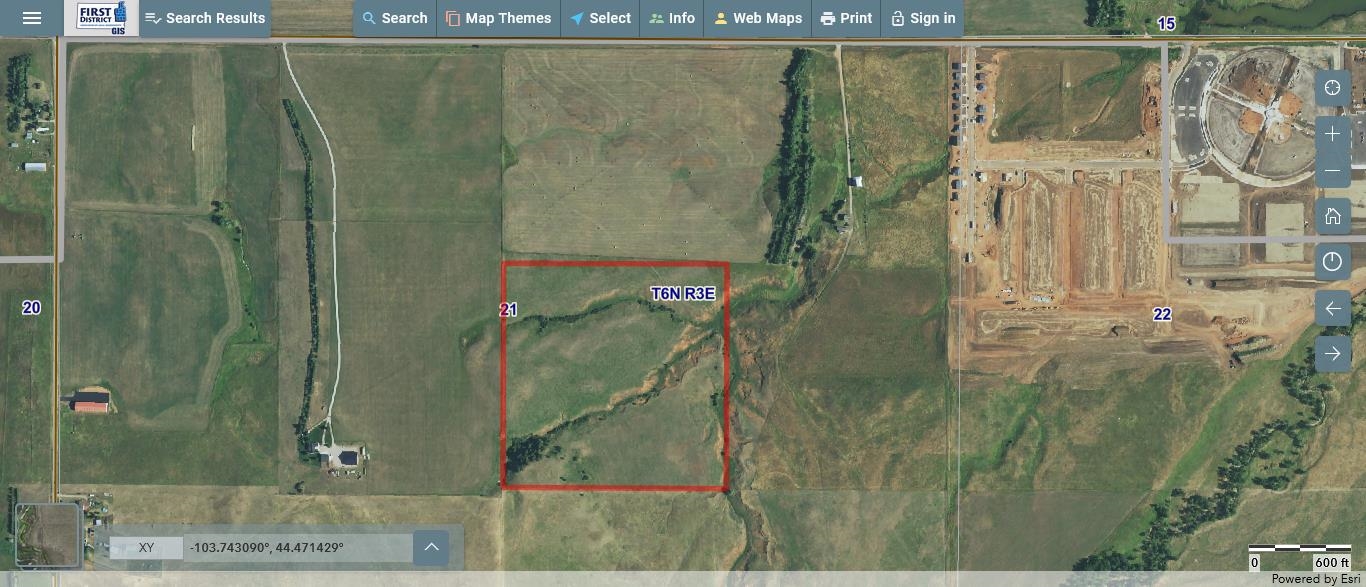Open the Map Themes dropdown
Image resolution: width=1366 pixels, height=587 pixels.
tap(498, 17)
